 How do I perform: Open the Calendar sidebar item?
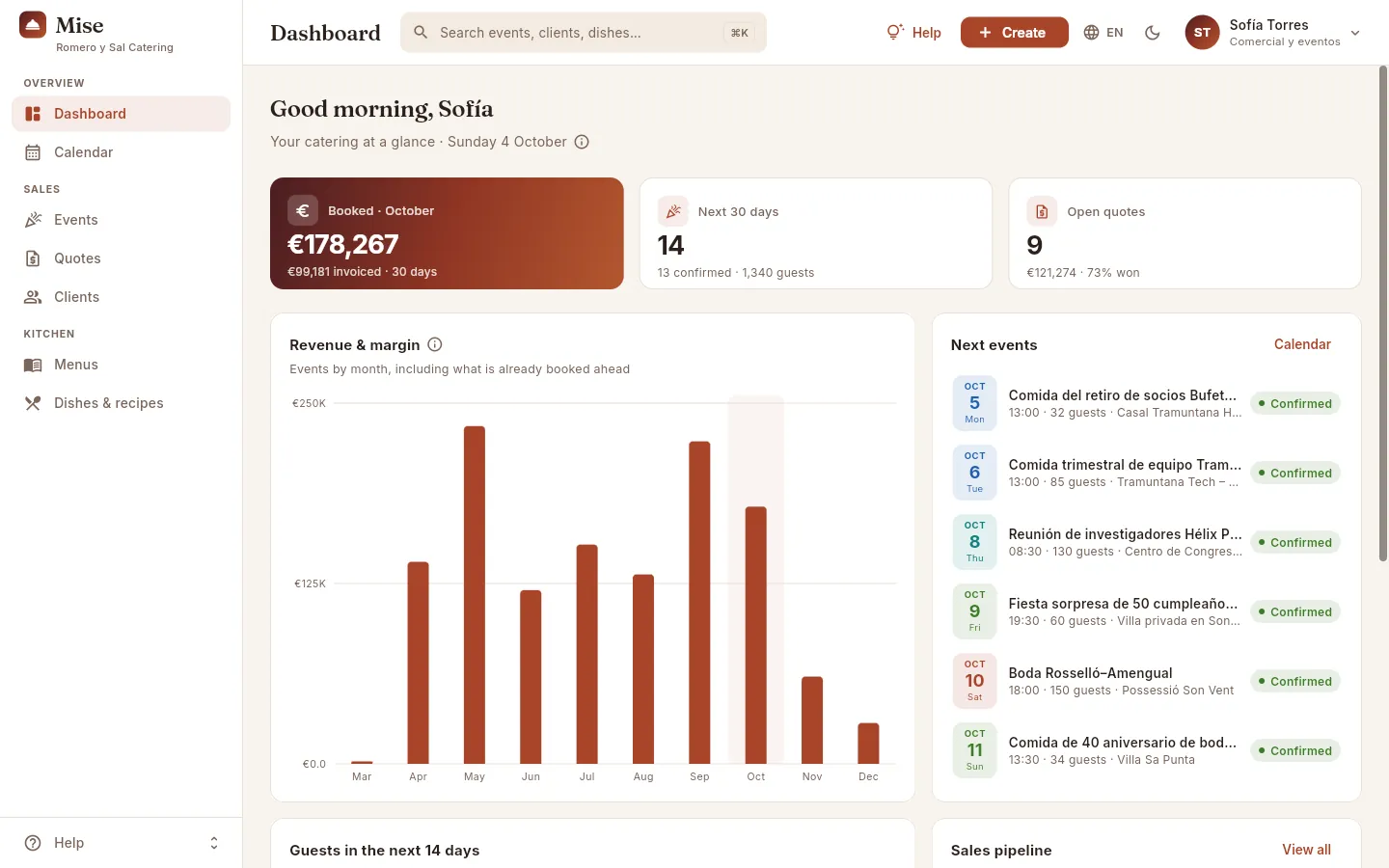tap(121, 152)
